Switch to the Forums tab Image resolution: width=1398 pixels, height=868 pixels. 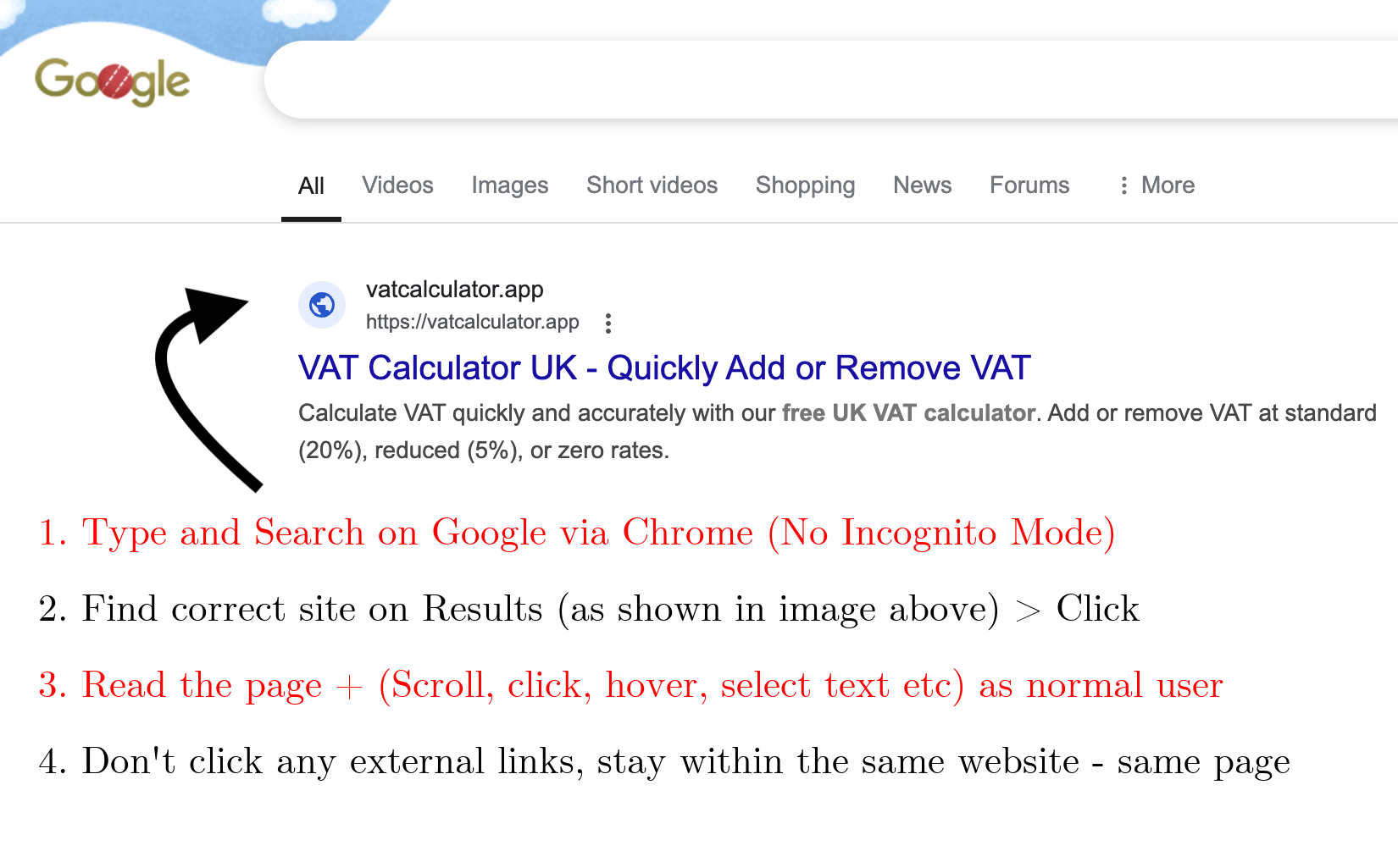point(1029,185)
